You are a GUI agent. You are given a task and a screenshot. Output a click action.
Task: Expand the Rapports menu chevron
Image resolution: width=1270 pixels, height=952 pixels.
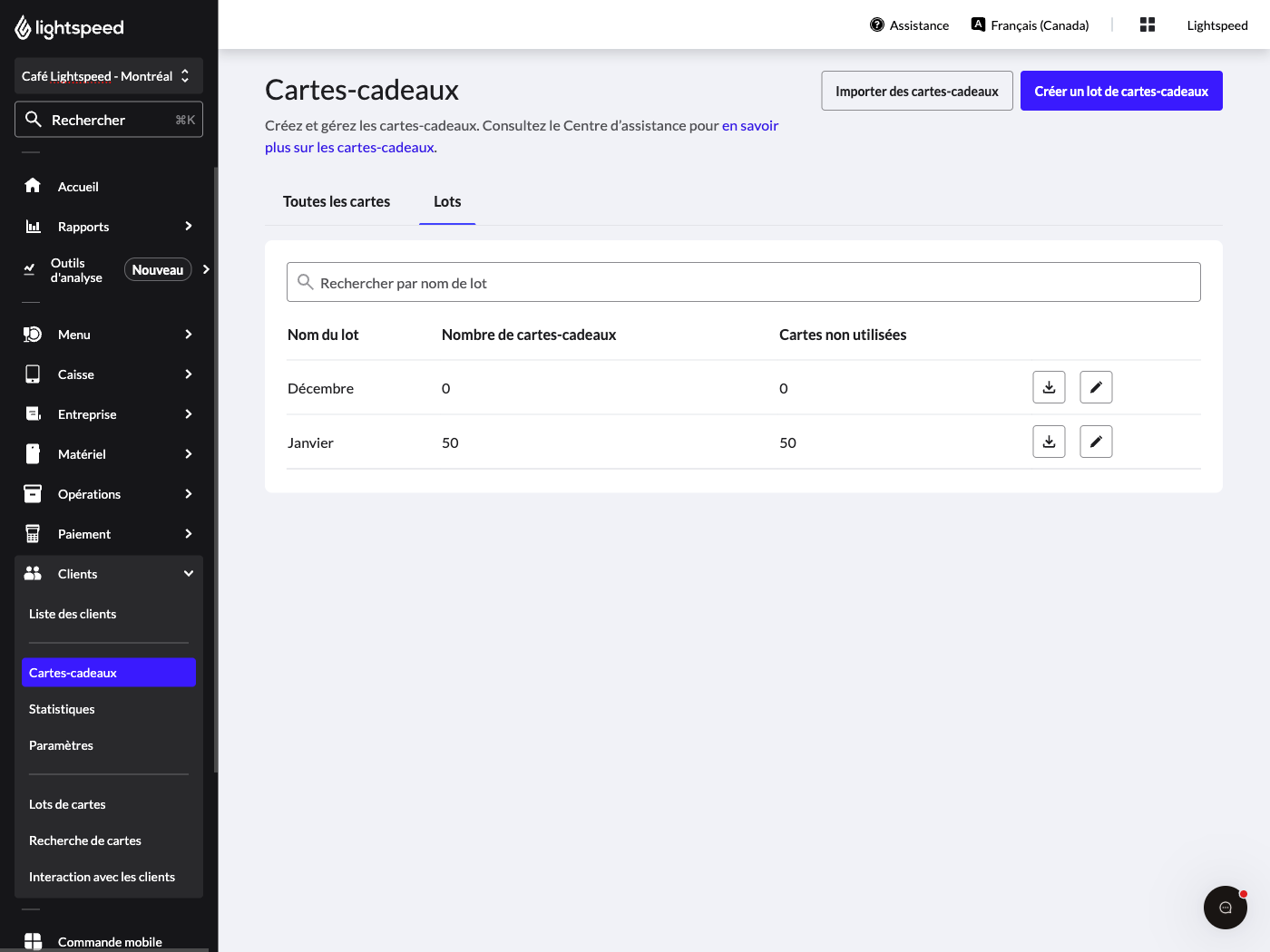tap(188, 226)
